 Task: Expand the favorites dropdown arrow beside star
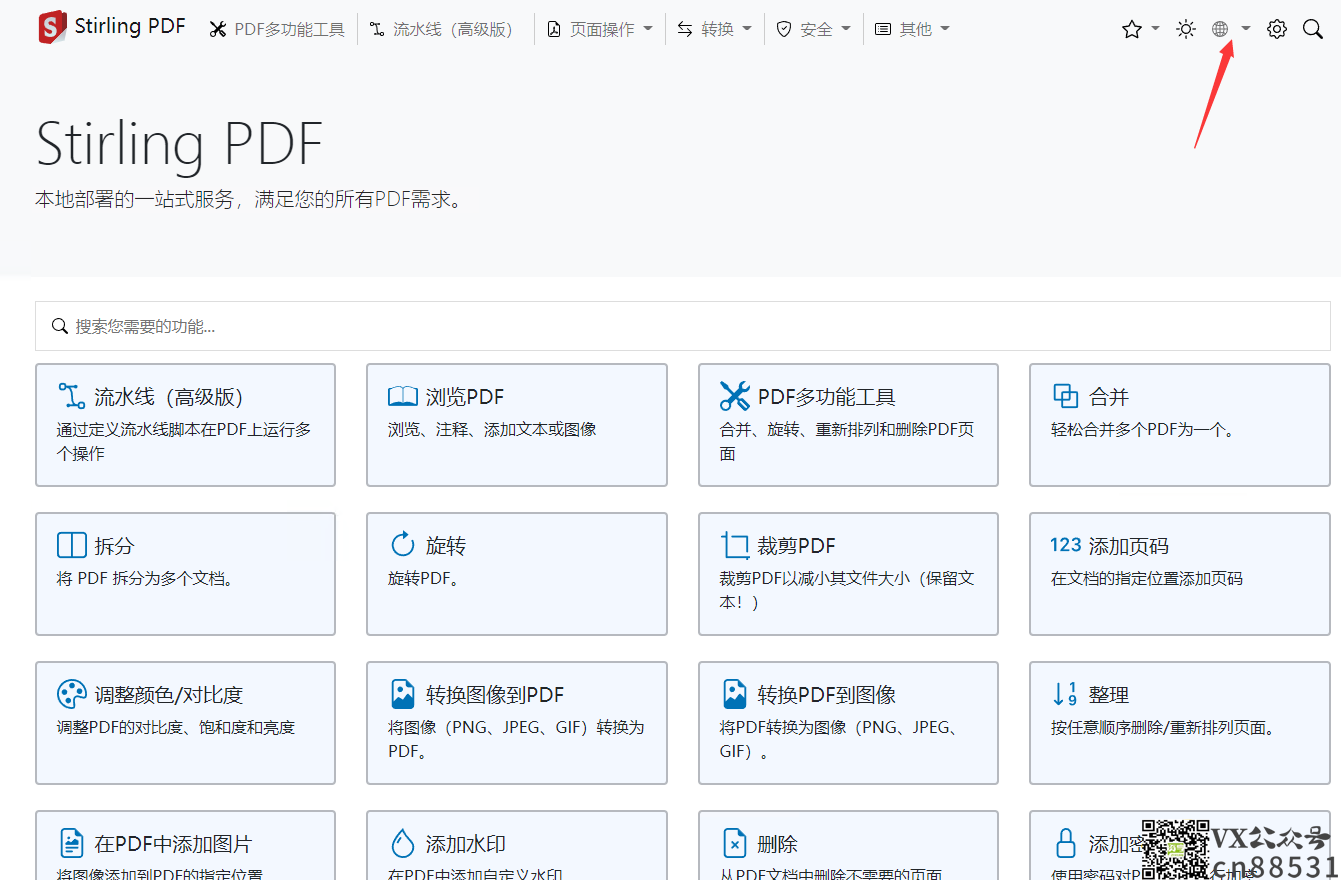[x=1155, y=29]
